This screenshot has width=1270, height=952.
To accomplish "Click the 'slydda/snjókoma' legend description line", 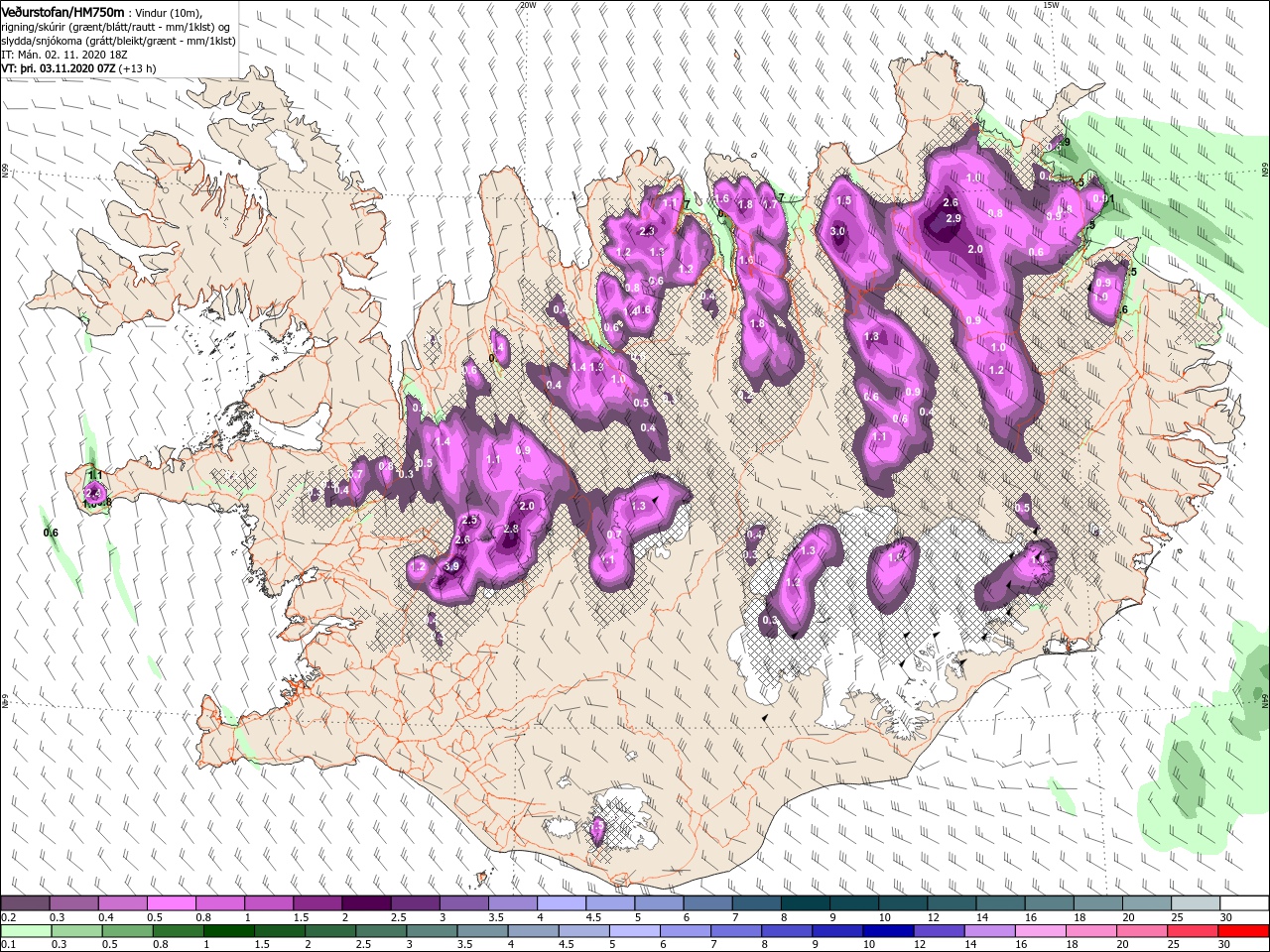I will pyautogui.click(x=118, y=41).
